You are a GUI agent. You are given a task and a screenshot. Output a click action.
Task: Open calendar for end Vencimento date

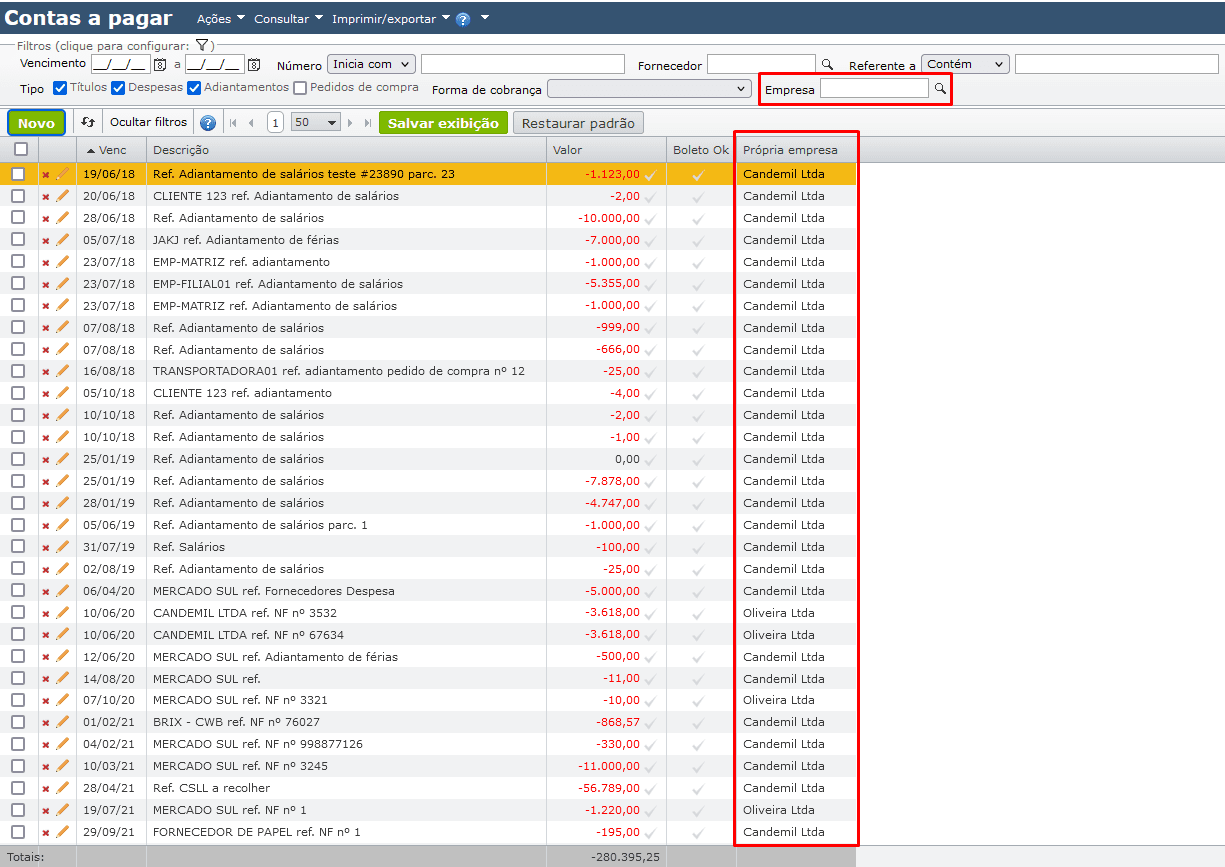(x=254, y=65)
